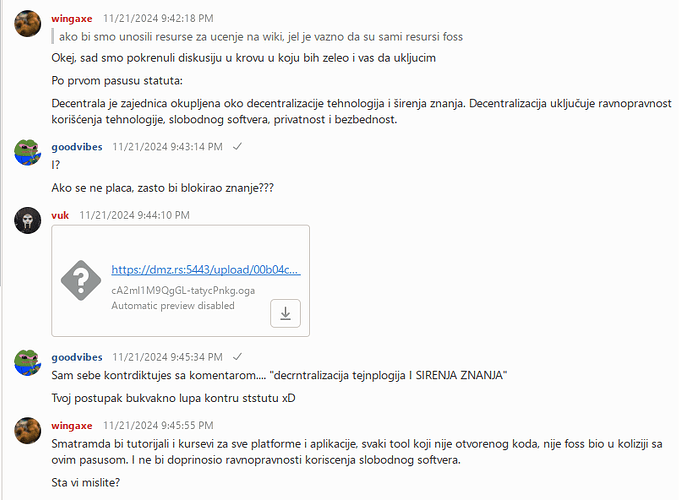This screenshot has width=687, height=500.
Task: Open vuk's mask avatar
Action: (x=28, y=220)
